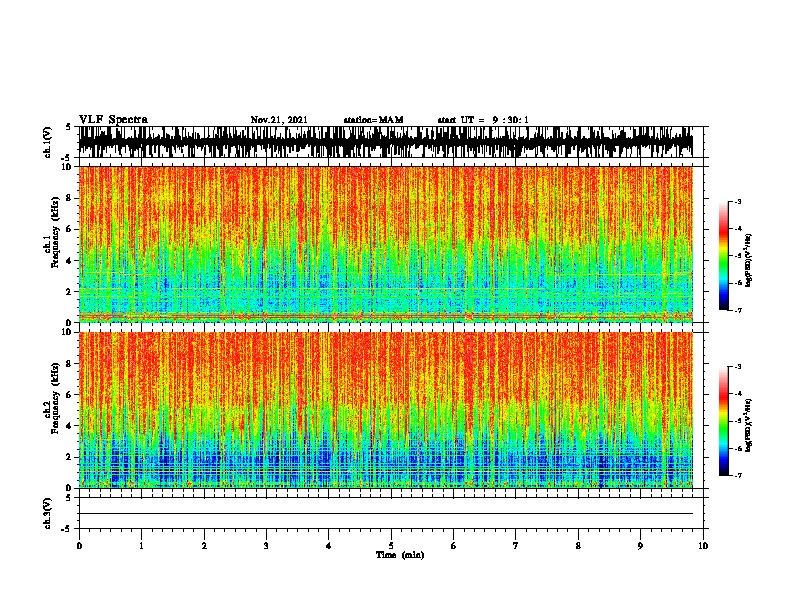Viewport: 792px width, 612px height.
Task: Click the "station=MAM" label
Action: 373,120
